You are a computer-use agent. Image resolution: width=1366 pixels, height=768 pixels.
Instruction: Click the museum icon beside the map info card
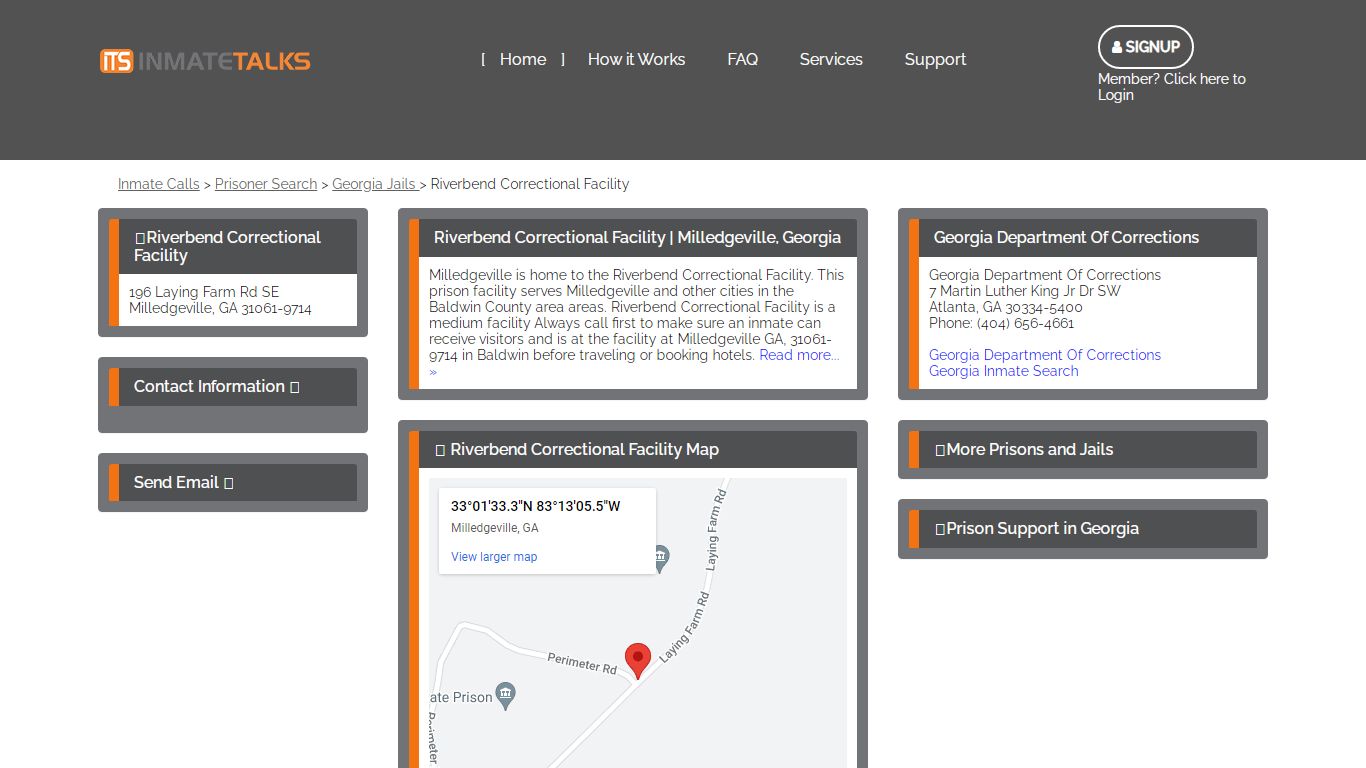point(660,559)
